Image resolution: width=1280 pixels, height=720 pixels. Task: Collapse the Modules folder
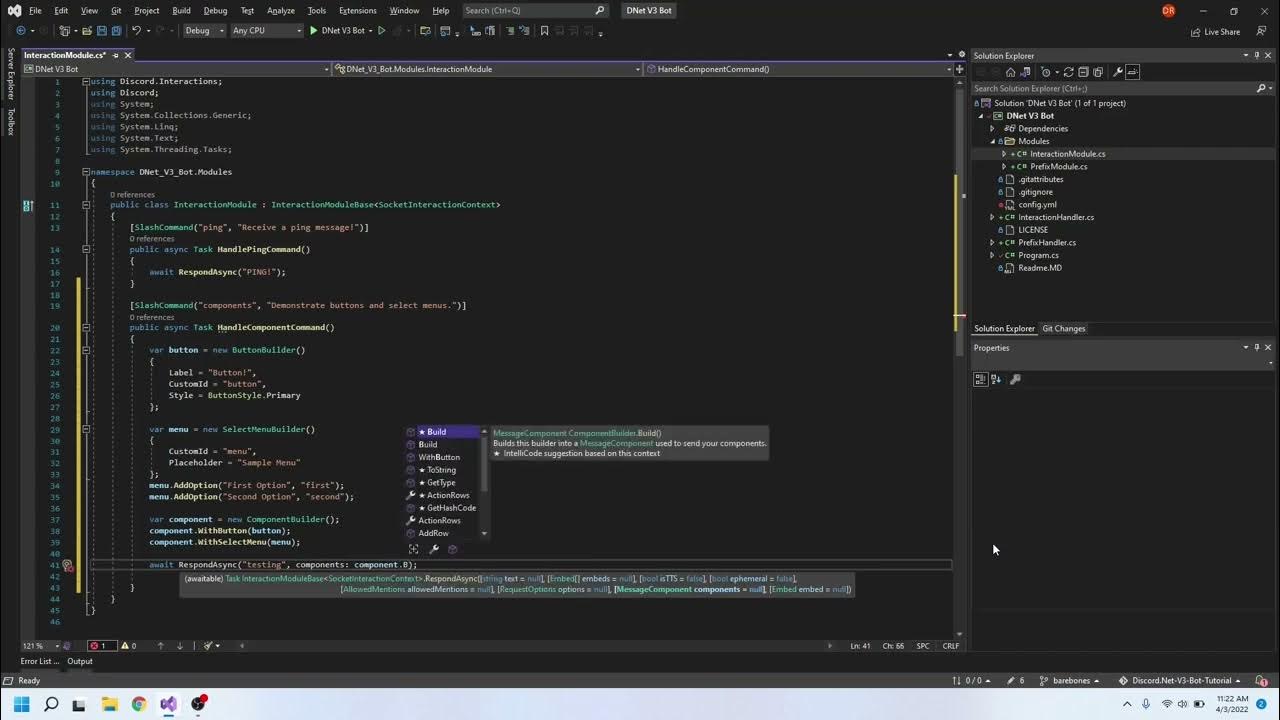992,141
